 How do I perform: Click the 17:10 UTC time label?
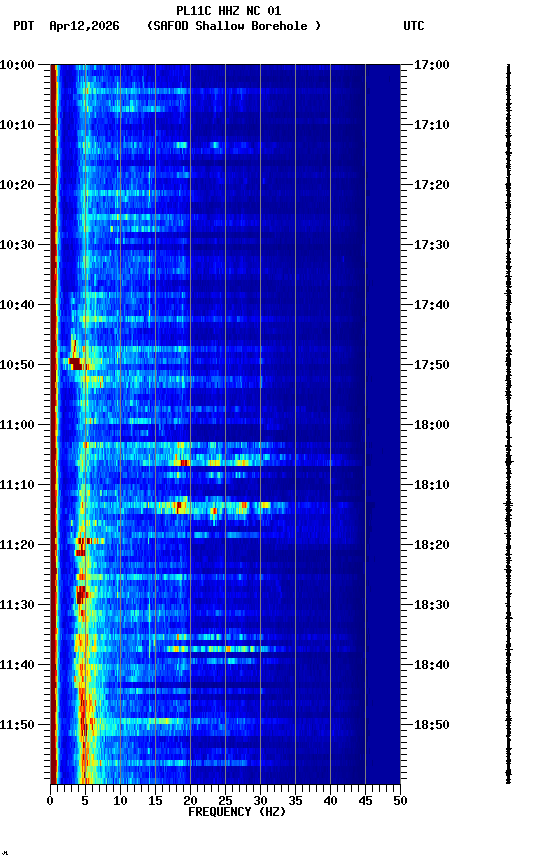[x=432, y=125]
